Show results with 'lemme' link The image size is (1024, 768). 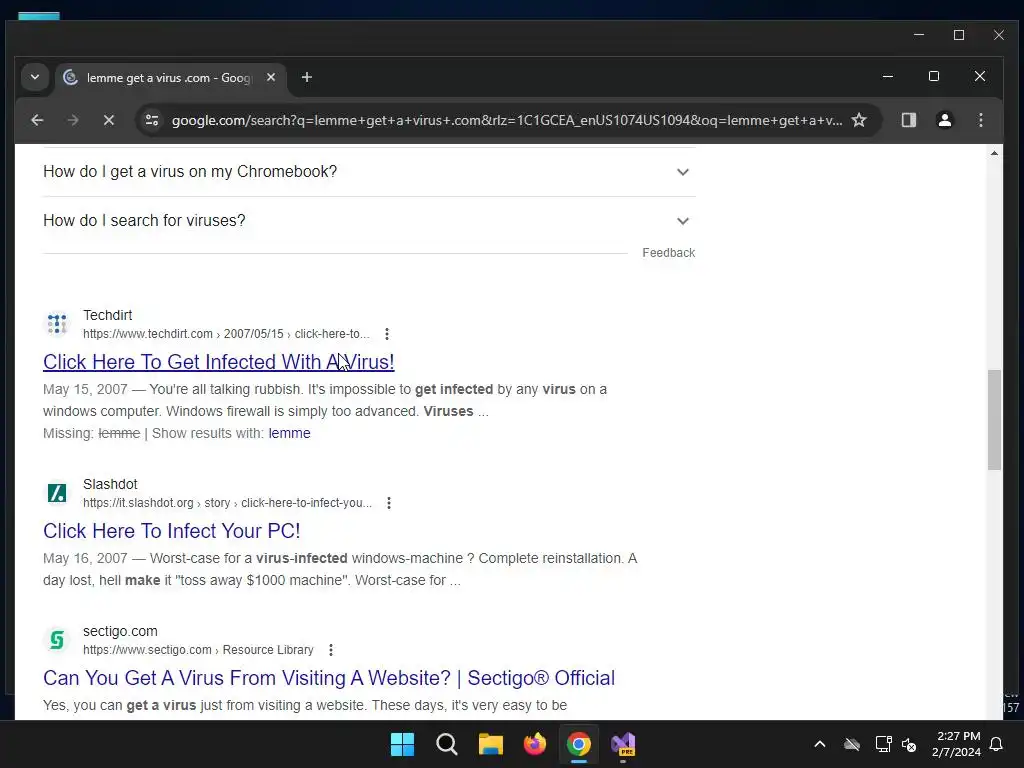pos(289,434)
